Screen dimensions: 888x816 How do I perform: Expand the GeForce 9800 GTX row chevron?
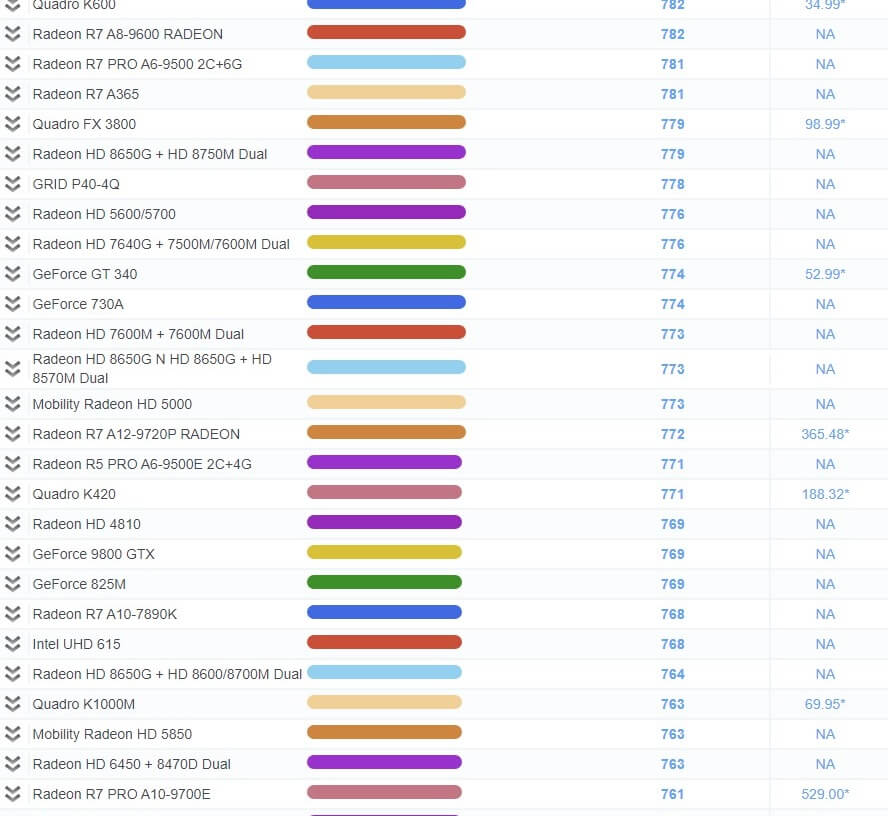point(12,554)
